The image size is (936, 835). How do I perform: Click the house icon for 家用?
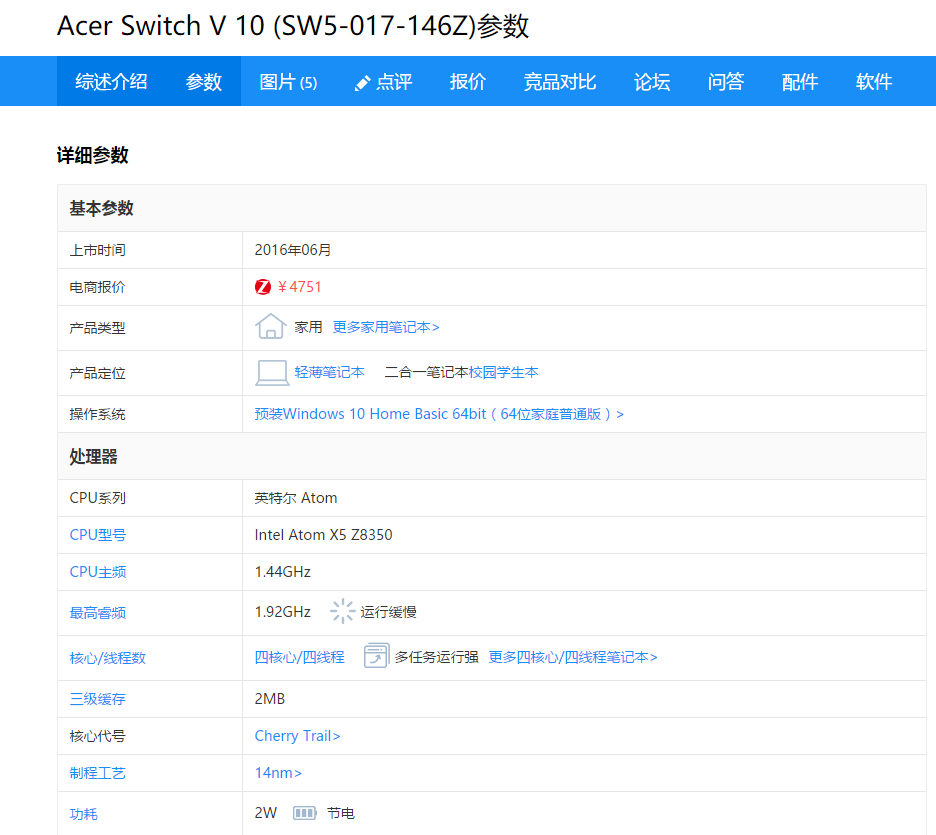pyautogui.click(x=270, y=326)
